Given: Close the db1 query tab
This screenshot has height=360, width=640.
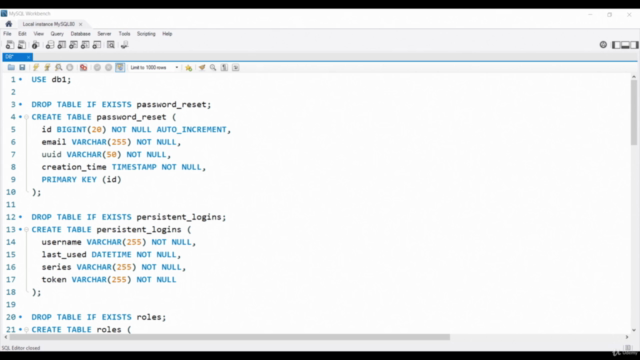Looking at the screenshot, I should tap(28, 57).
